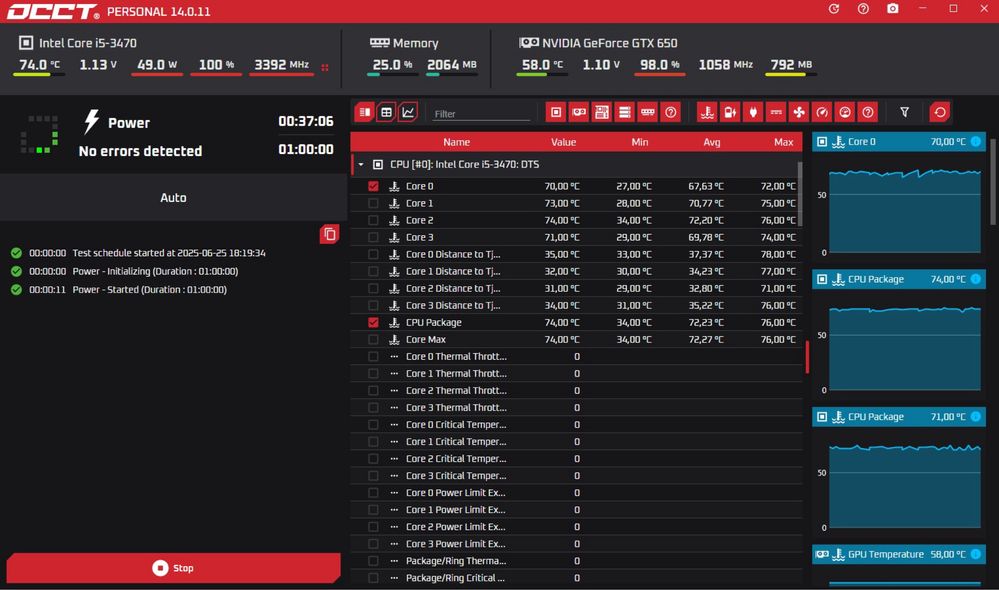Viewport: 999px width, 590px height.
Task: Toggle the usage load sensor type filter
Action: 845,113
